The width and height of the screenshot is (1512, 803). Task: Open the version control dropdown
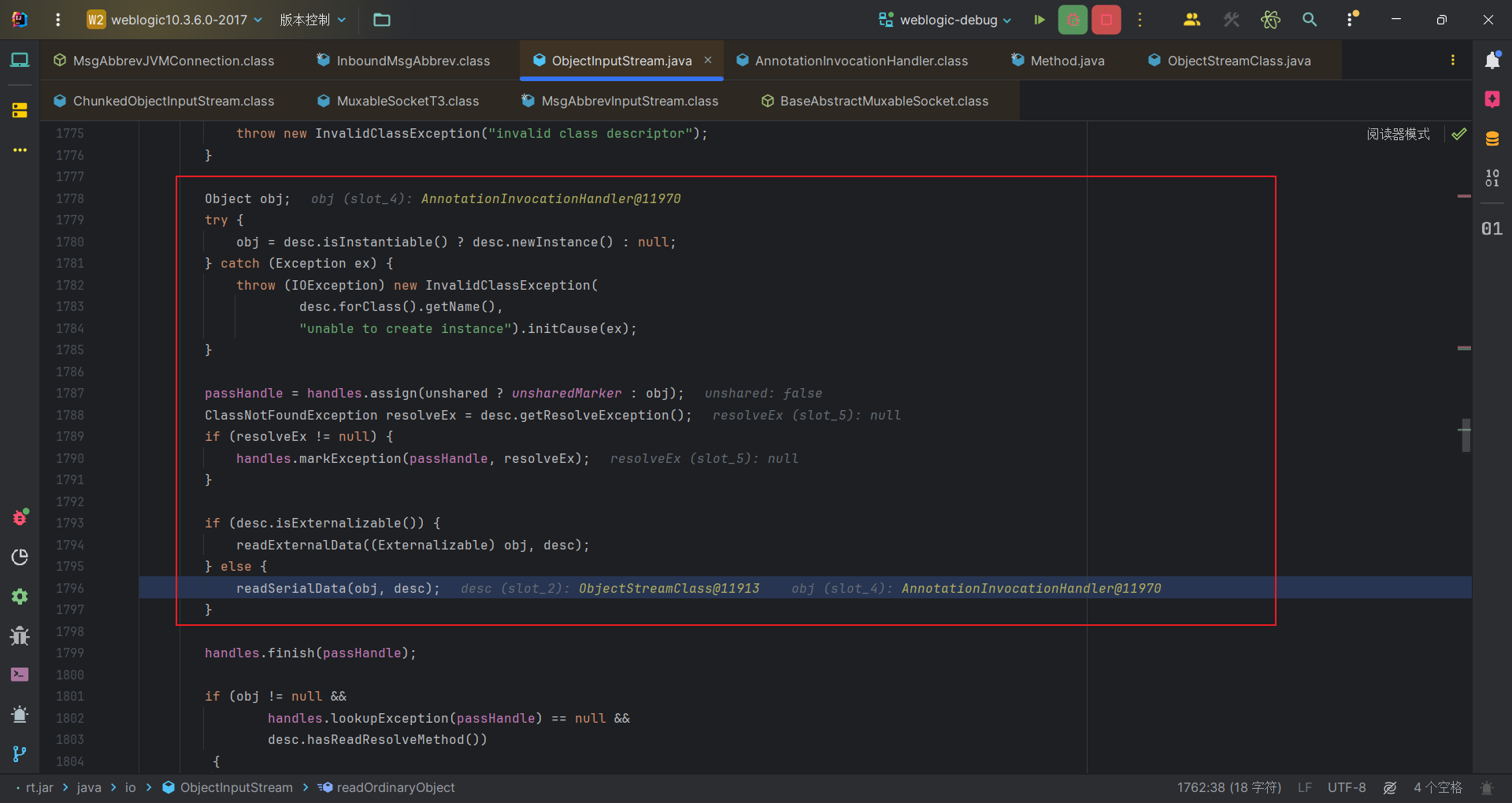point(313,20)
